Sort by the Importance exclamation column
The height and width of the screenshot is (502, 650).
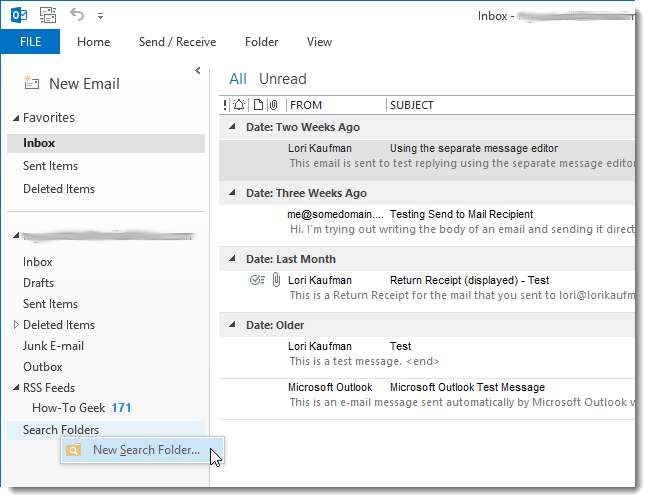click(x=225, y=105)
